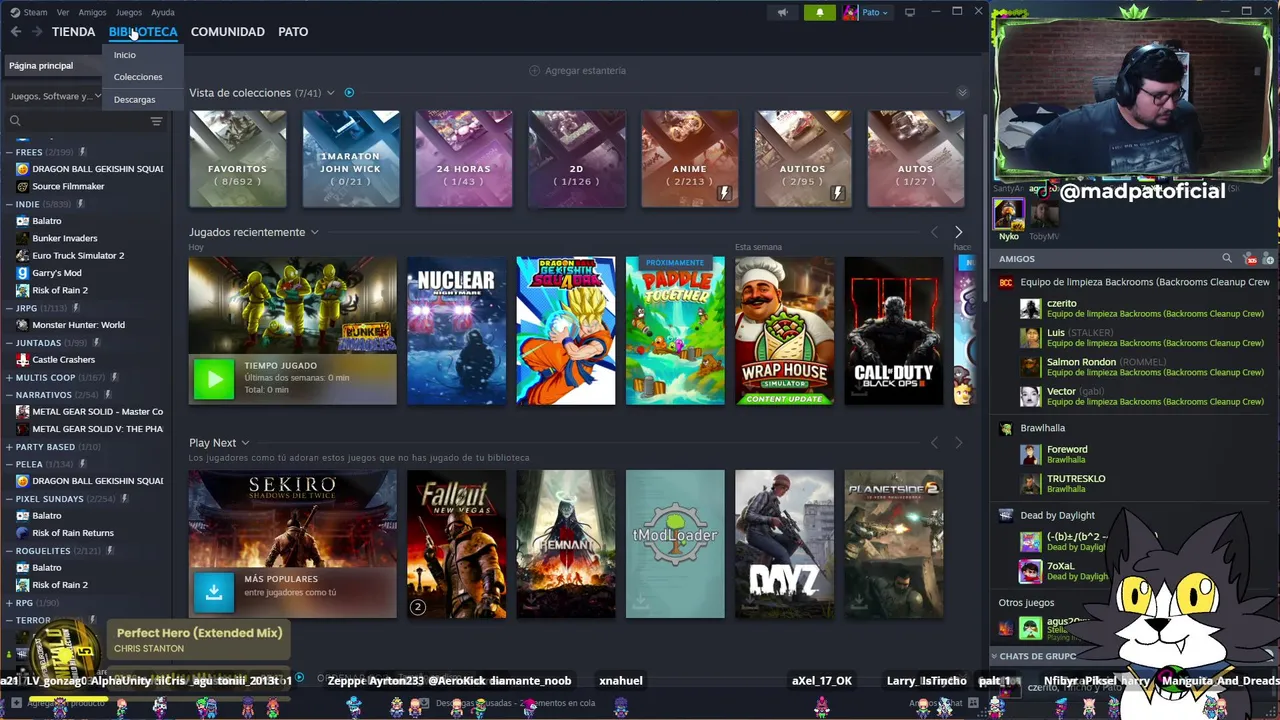Image resolution: width=1280 pixels, height=720 pixels.
Task: Open the Juegos menu
Action: [128, 12]
